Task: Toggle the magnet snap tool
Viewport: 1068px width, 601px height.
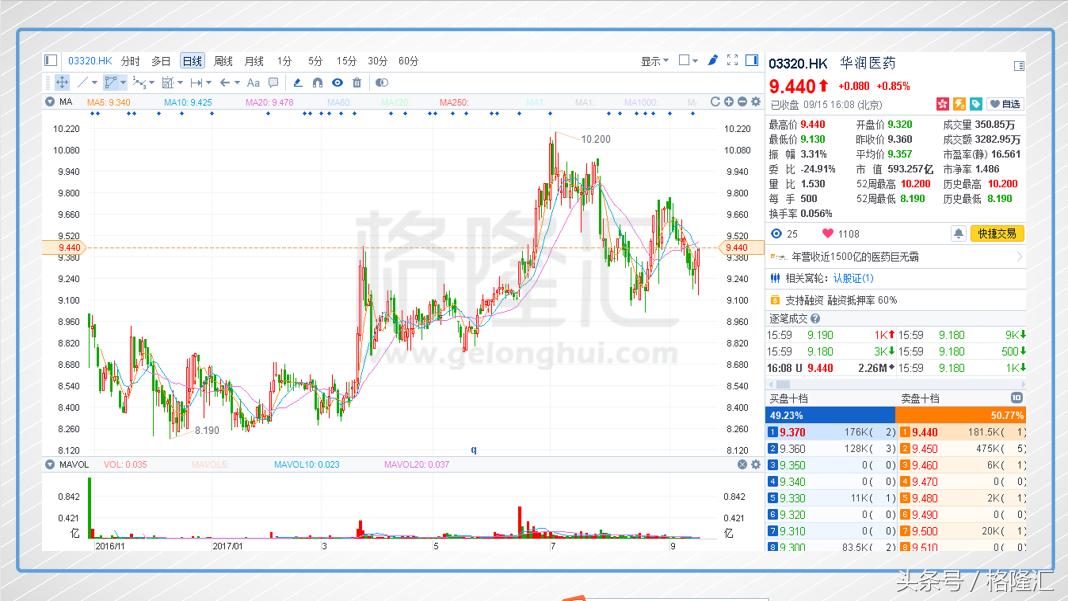Action: [x=317, y=82]
